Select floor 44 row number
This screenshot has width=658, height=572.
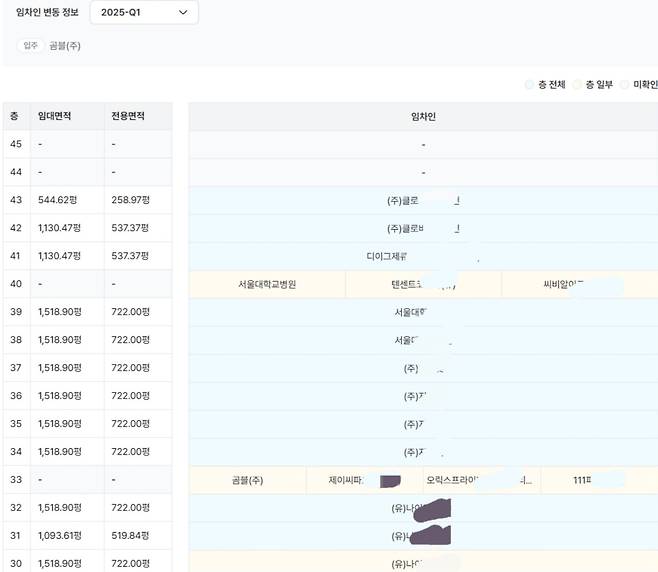(x=16, y=172)
